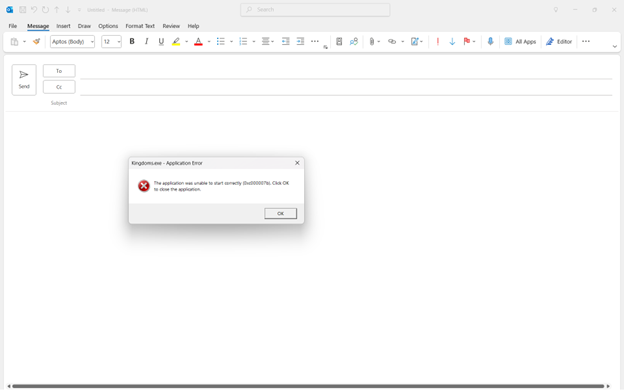This screenshot has height=390, width=624.
Task: Apply yellow text highlight color
Action: (x=176, y=41)
